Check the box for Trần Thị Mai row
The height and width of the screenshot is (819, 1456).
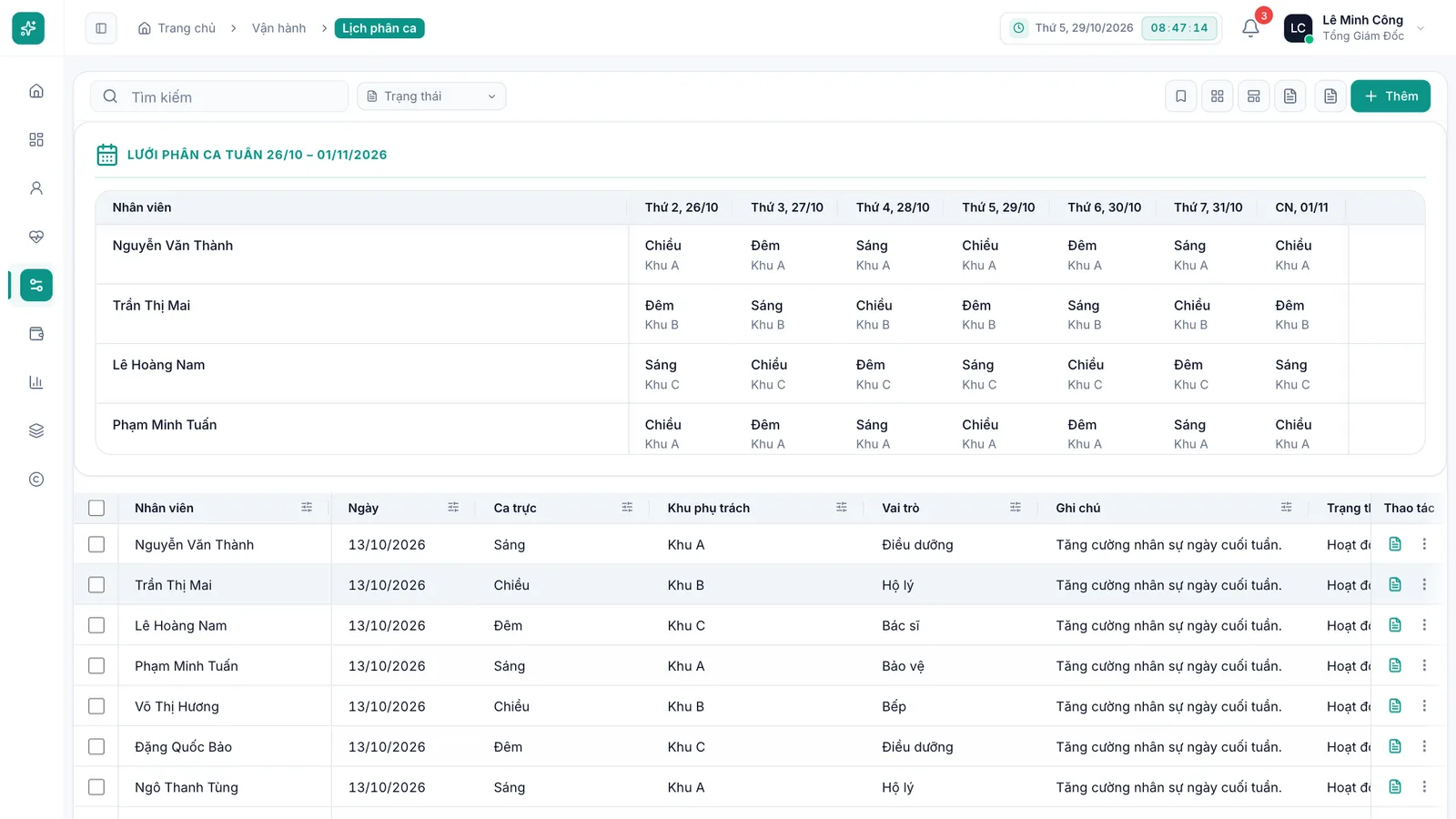[x=96, y=585]
